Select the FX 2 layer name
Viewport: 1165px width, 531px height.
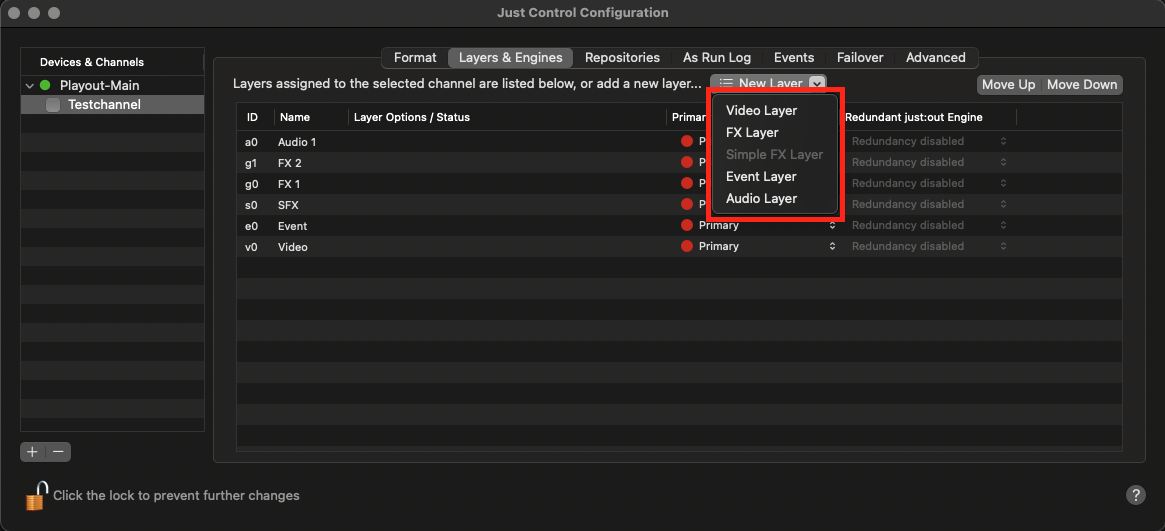tap(290, 163)
